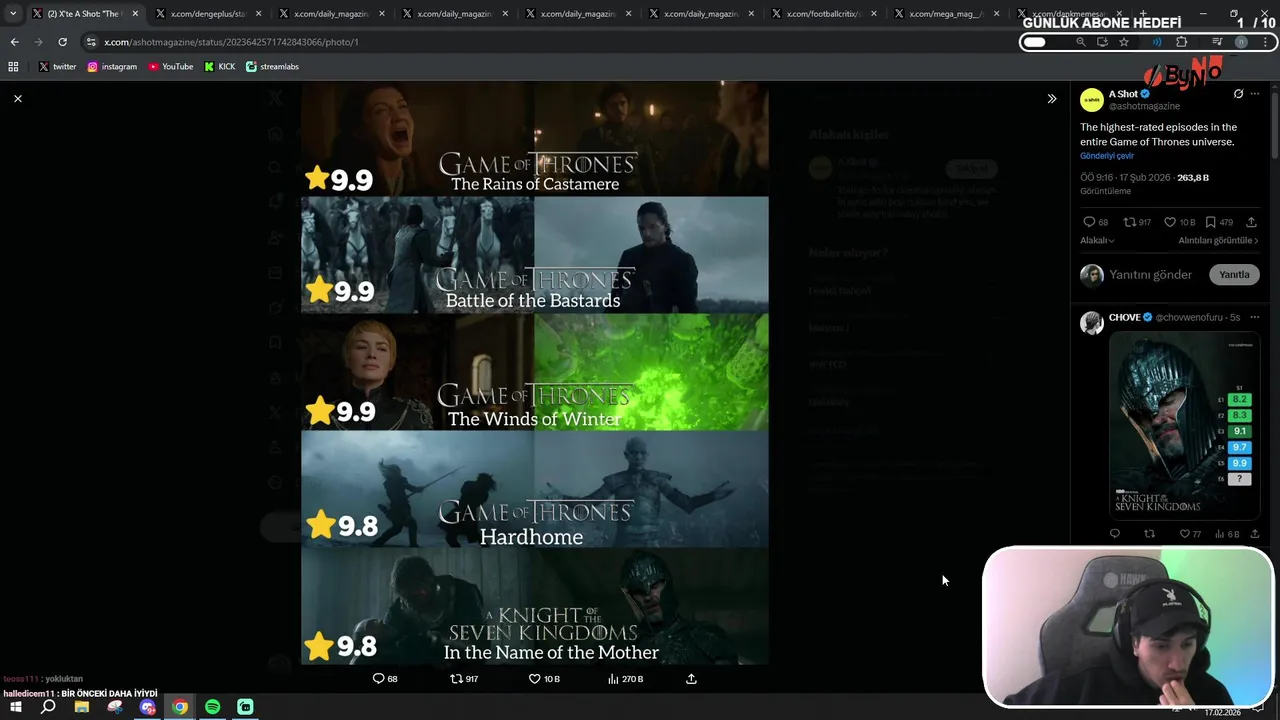Open CHOVE's Knight of Seven Kingdoms image
Viewport: 1280px width, 720px height.
1184,425
